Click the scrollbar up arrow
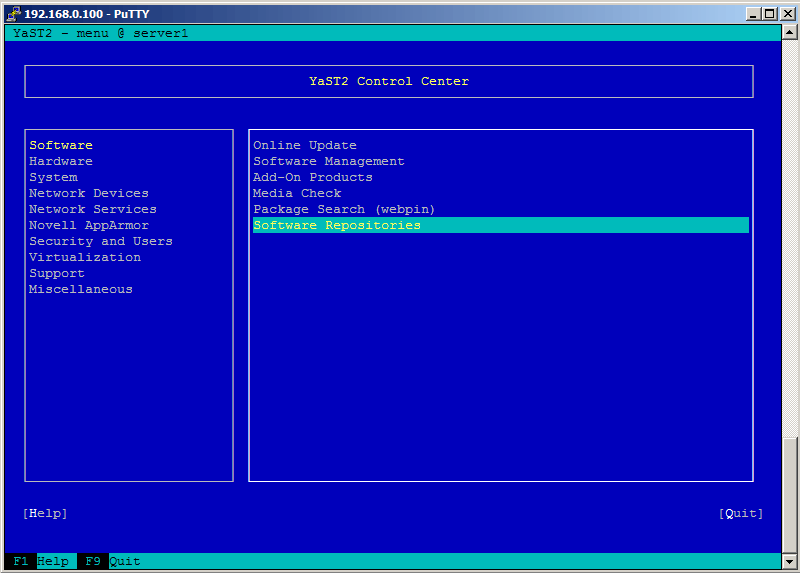 coord(789,33)
